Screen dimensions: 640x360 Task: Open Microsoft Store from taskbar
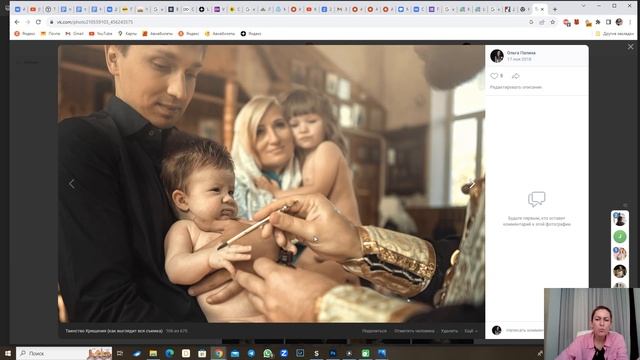point(202,353)
